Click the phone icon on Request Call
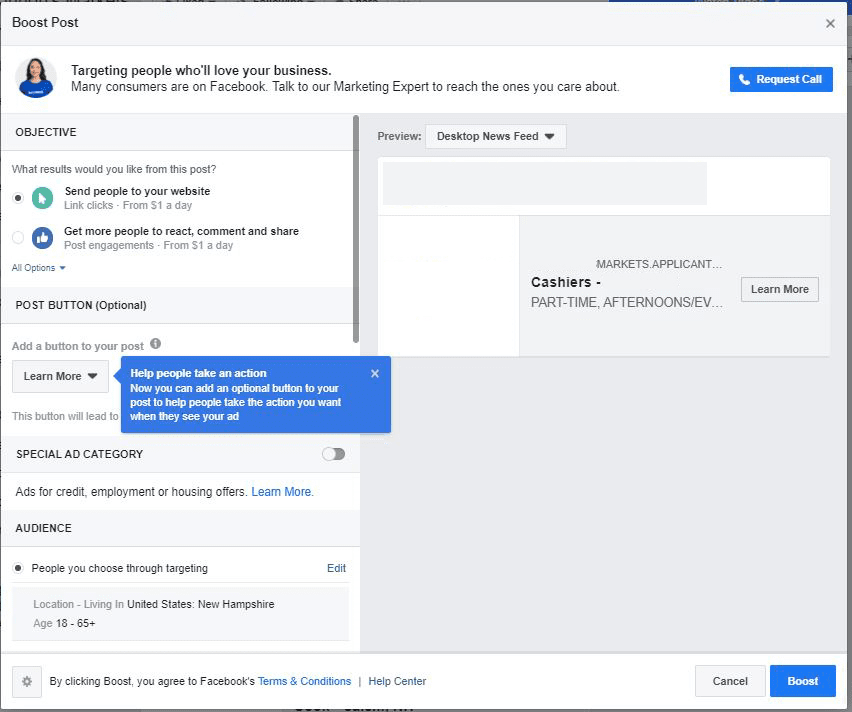Viewport: 852px width, 712px height. point(743,79)
